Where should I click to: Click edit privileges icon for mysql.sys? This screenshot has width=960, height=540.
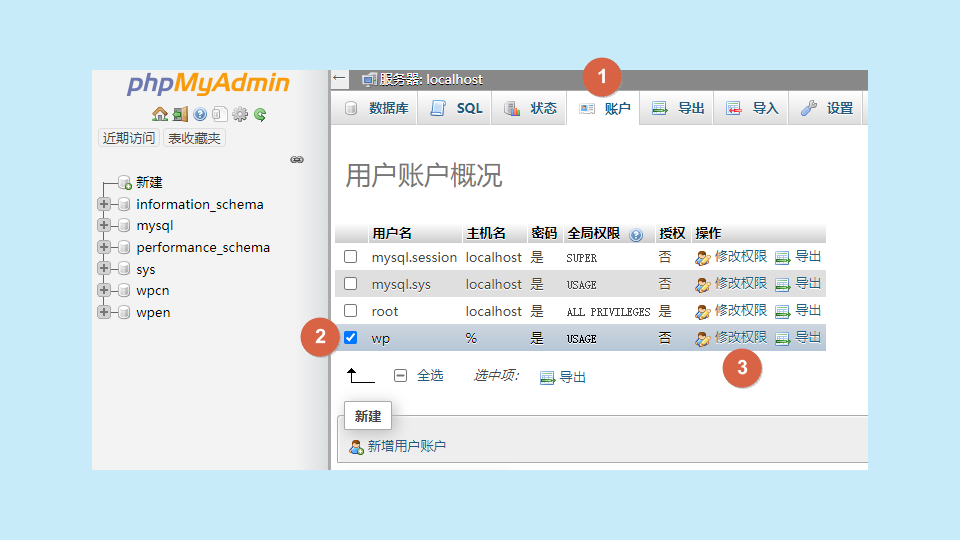coord(702,285)
